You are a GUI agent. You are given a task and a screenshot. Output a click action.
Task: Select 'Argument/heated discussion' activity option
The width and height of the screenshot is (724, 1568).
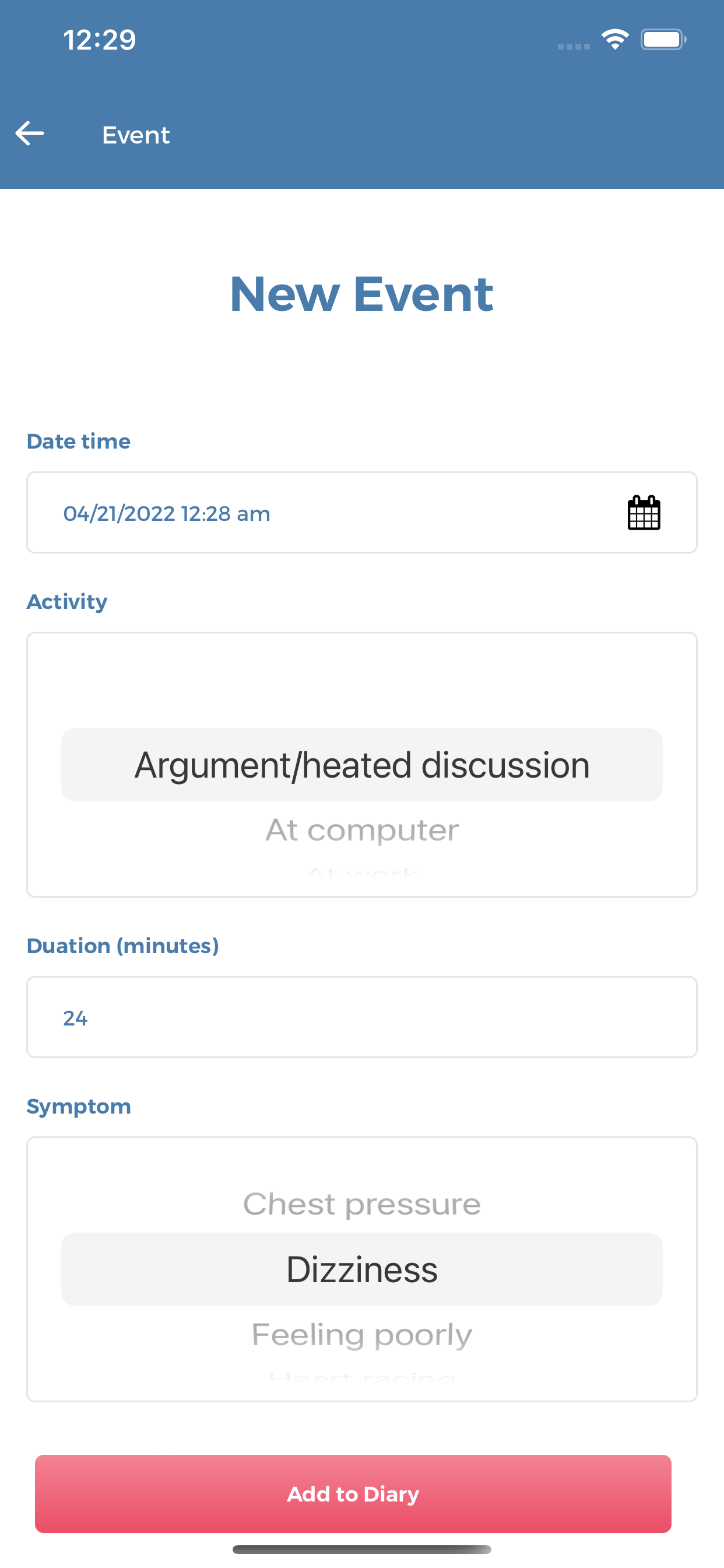point(362,765)
